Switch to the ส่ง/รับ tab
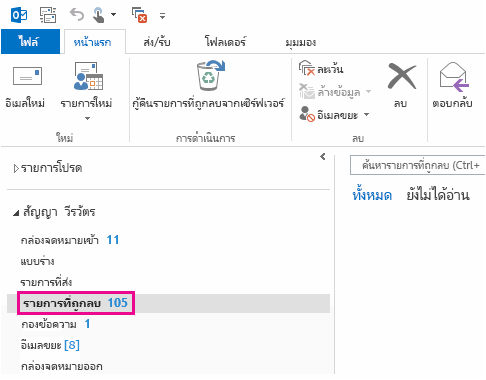Image resolution: width=486 pixels, height=380 pixels. [x=157, y=42]
